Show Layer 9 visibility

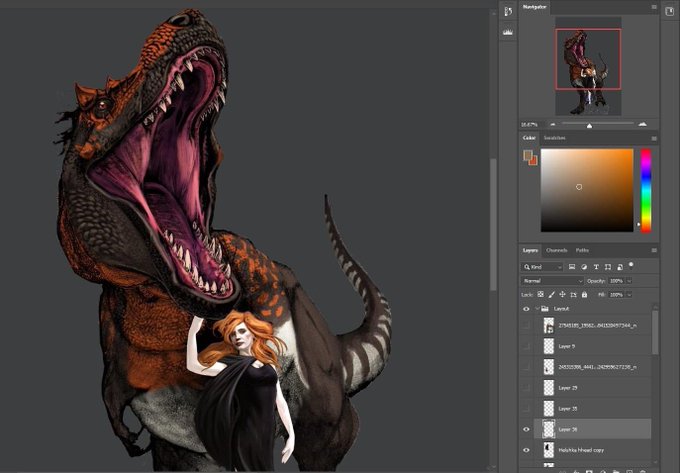[x=526, y=346]
